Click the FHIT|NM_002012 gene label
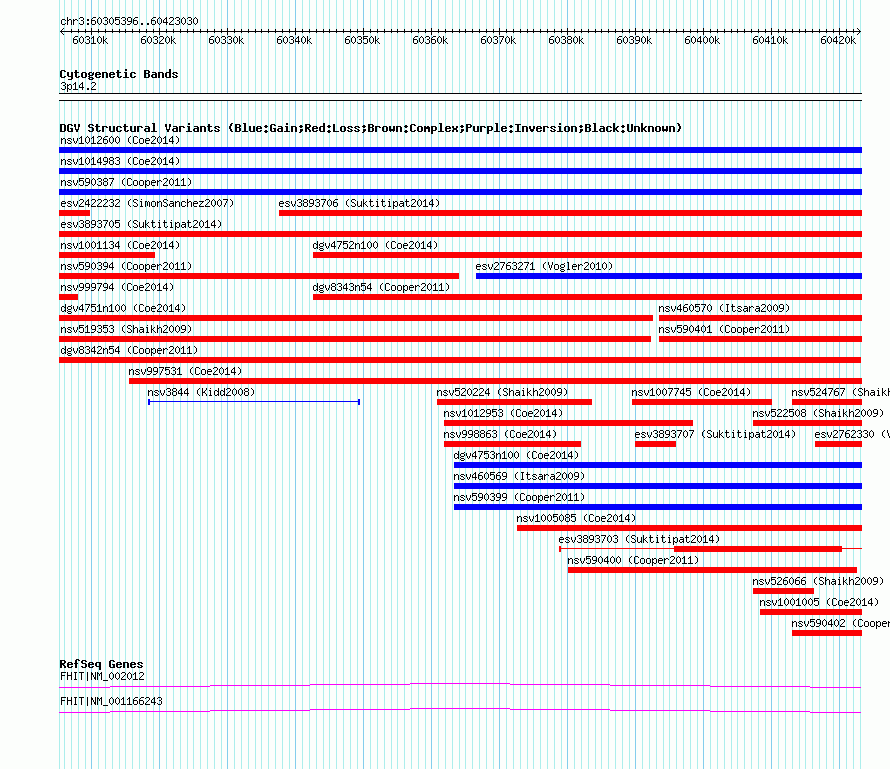Viewport: 890px width, 769px height. click(x=102, y=676)
